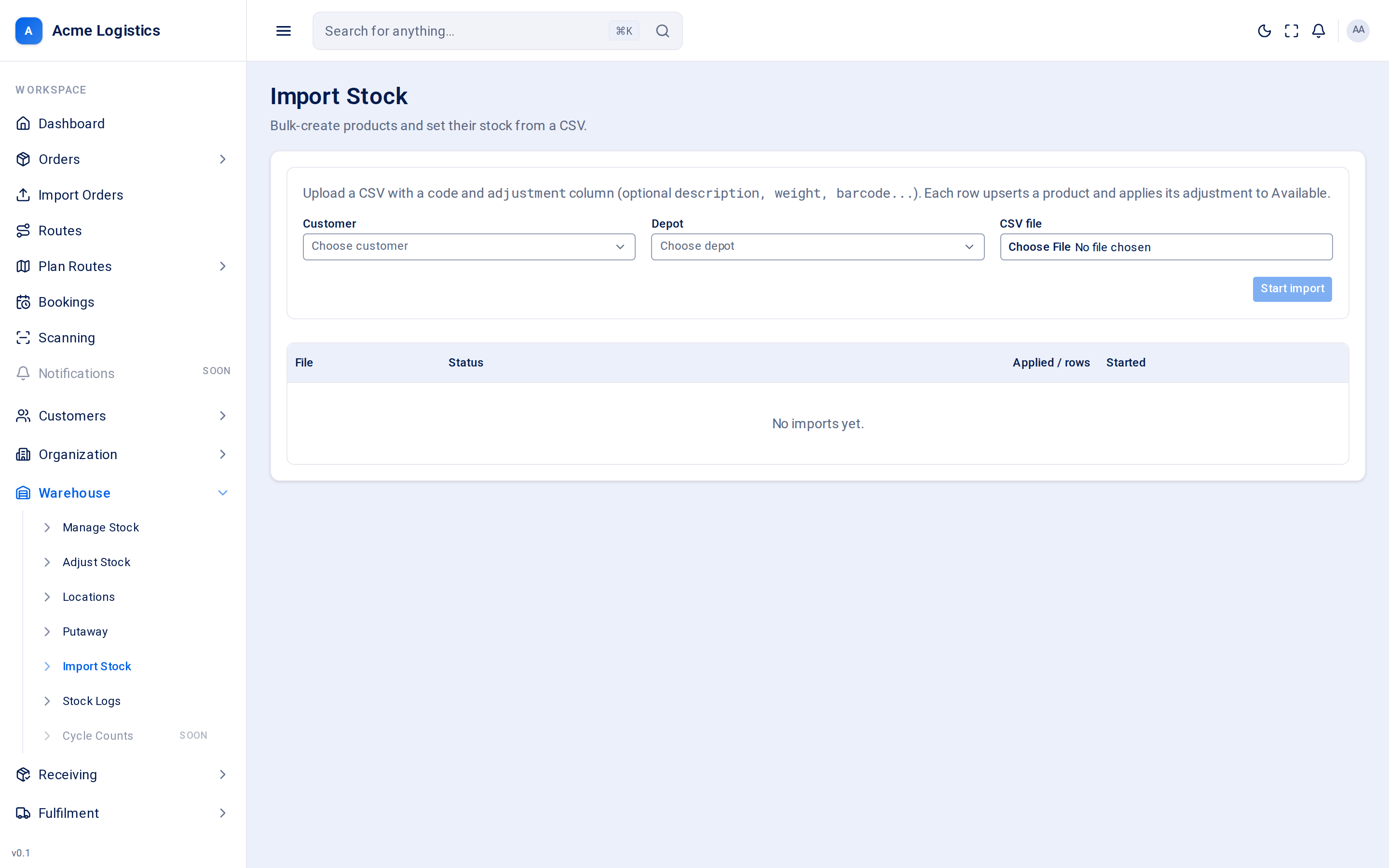This screenshot has height=868, width=1389.
Task: Expand the Fulfilment submenu chevron
Action: click(x=223, y=813)
